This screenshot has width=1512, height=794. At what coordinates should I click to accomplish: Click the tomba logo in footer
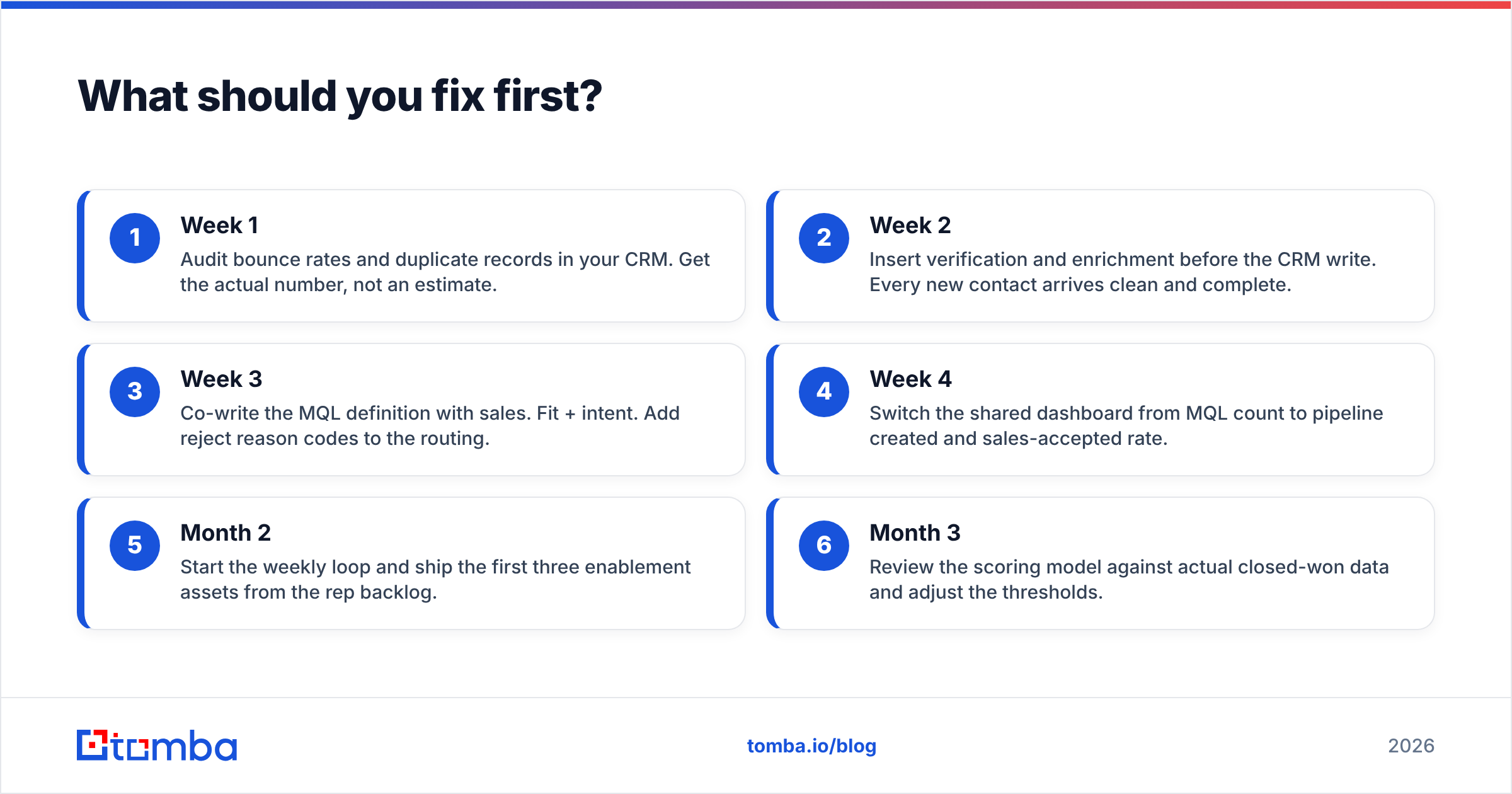(157, 745)
